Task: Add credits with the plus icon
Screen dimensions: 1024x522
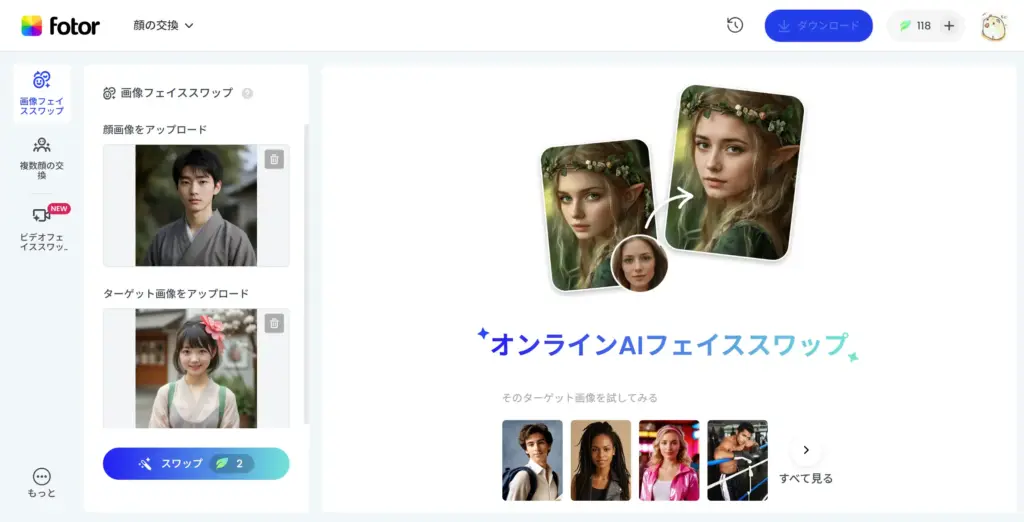Action: [x=949, y=26]
